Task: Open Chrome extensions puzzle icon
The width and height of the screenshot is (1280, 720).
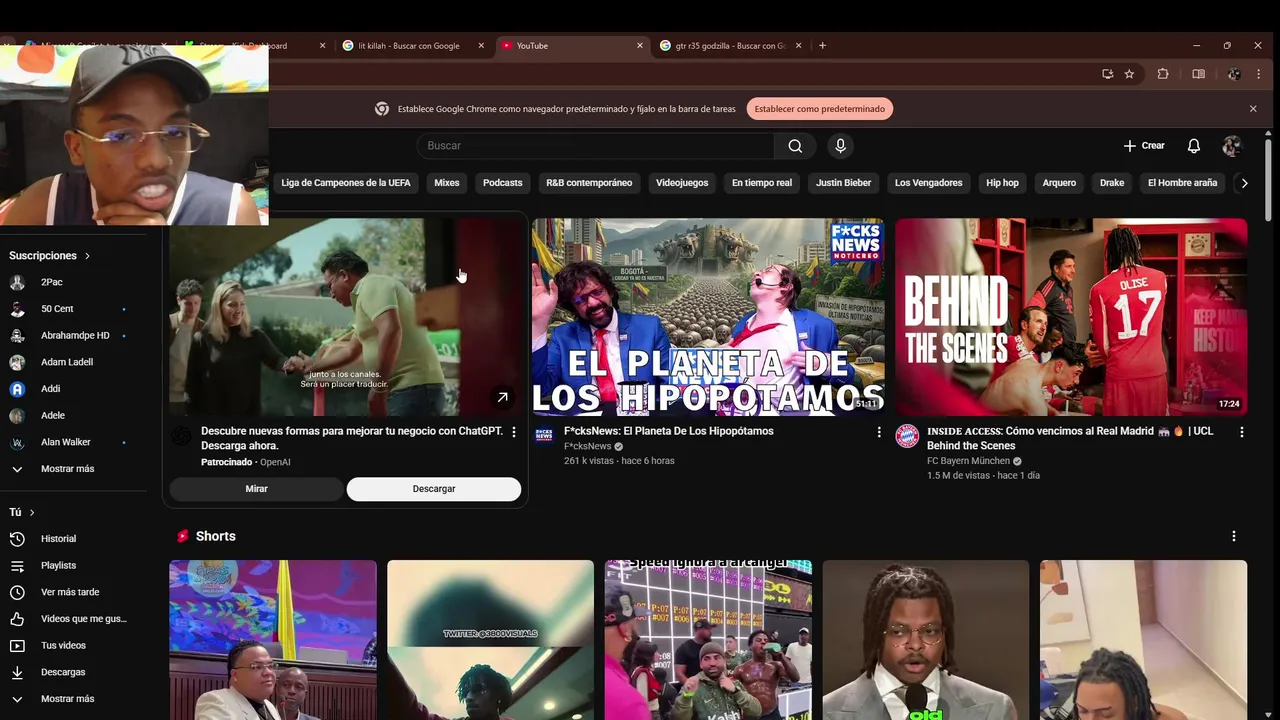Action: (1163, 74)
